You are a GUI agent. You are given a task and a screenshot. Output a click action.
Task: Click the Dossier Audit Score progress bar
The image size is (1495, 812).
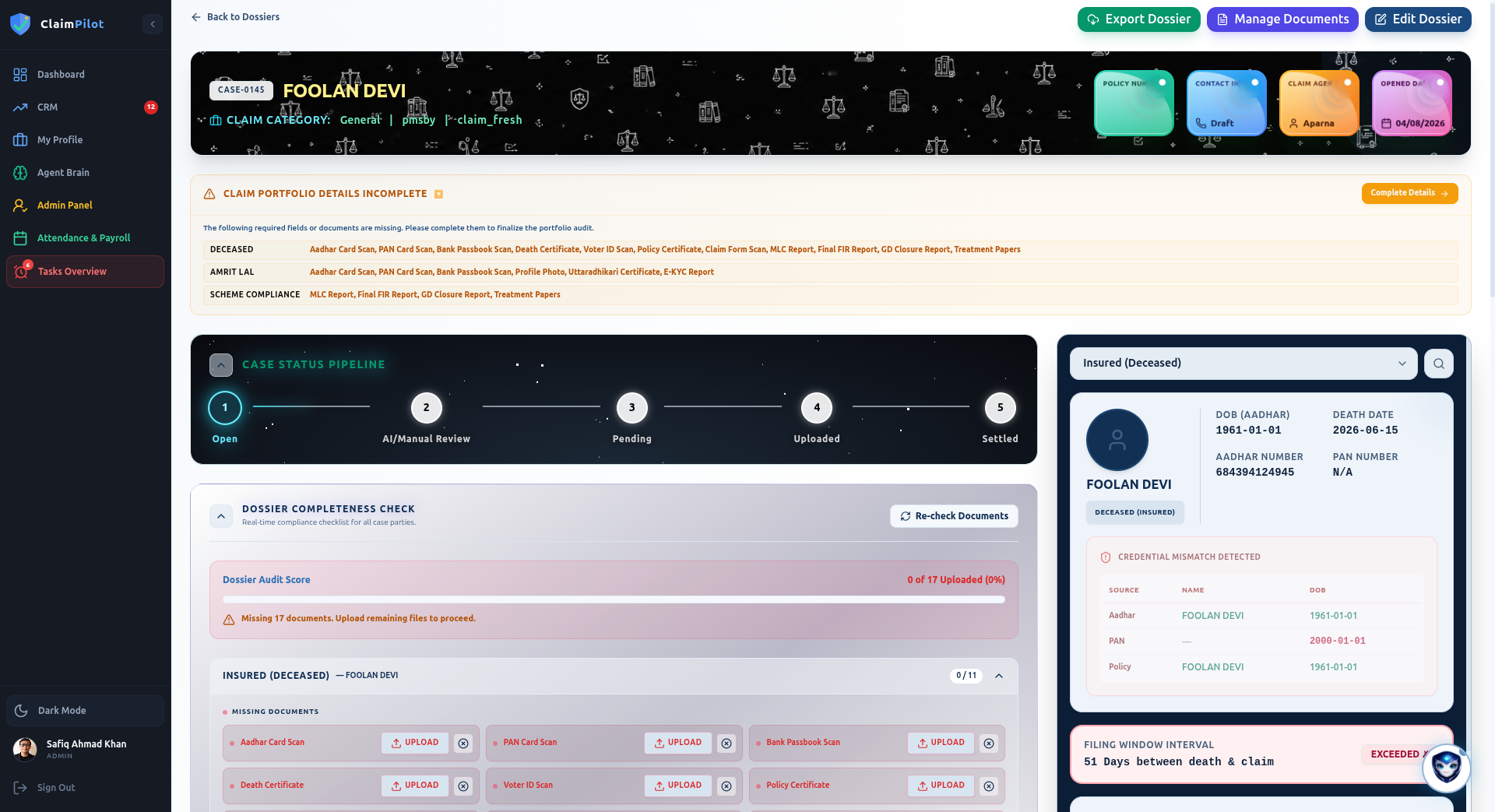pyautogui.click(x=614, y=599)
